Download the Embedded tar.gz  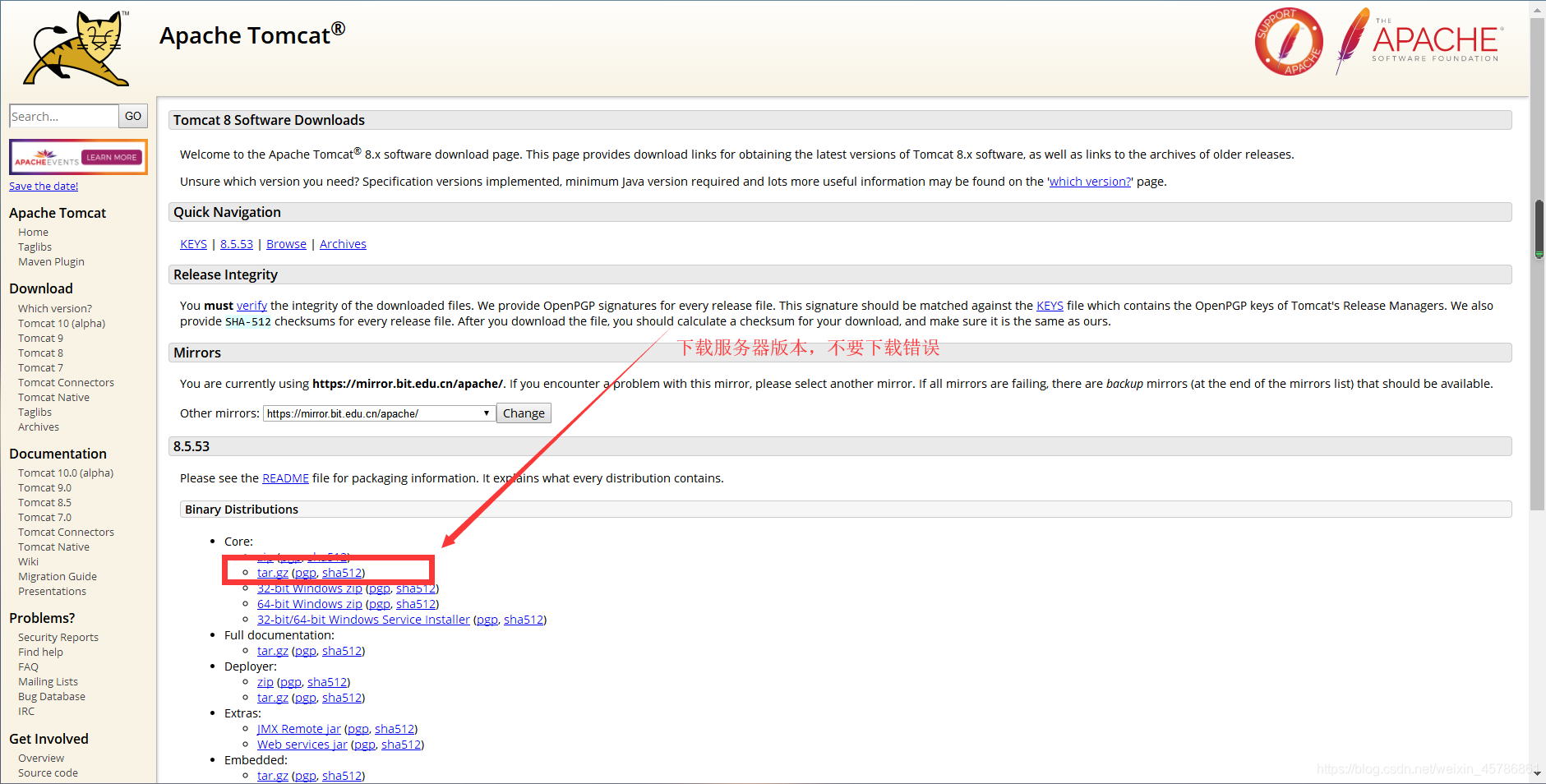[272, 776]
